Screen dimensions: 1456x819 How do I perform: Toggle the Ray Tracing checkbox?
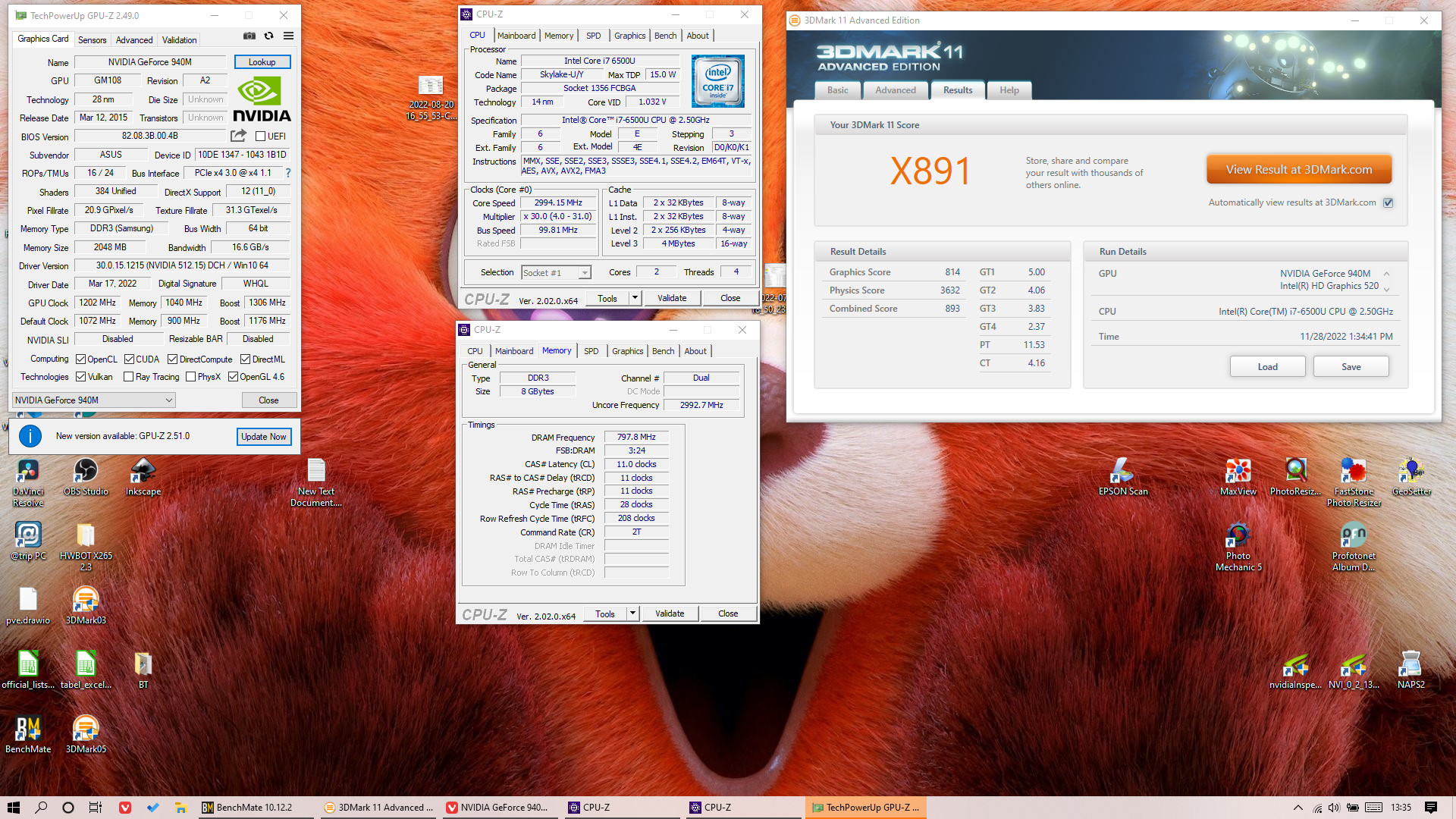tap(129, 377)
